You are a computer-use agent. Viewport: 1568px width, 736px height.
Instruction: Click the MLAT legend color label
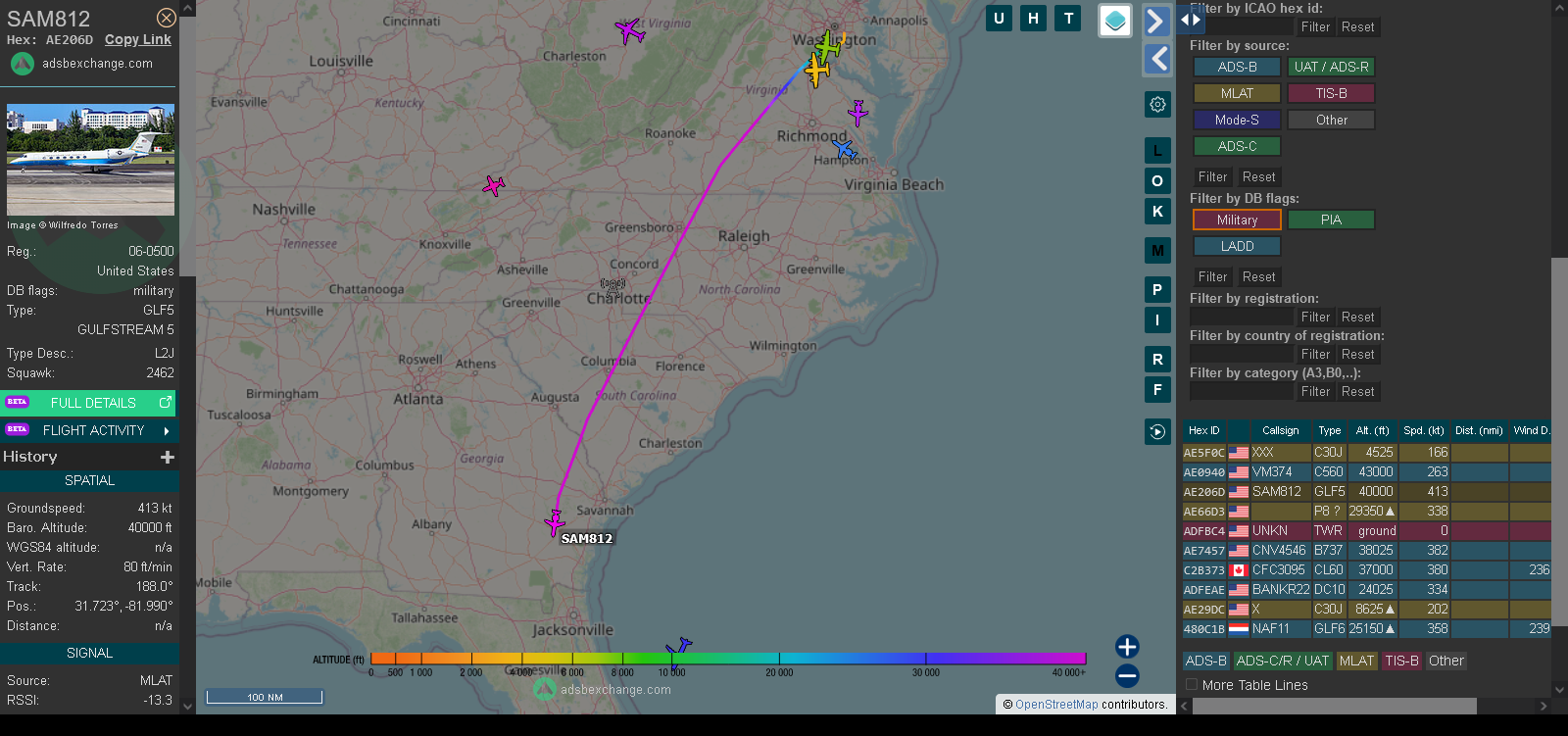(1356, 661)
